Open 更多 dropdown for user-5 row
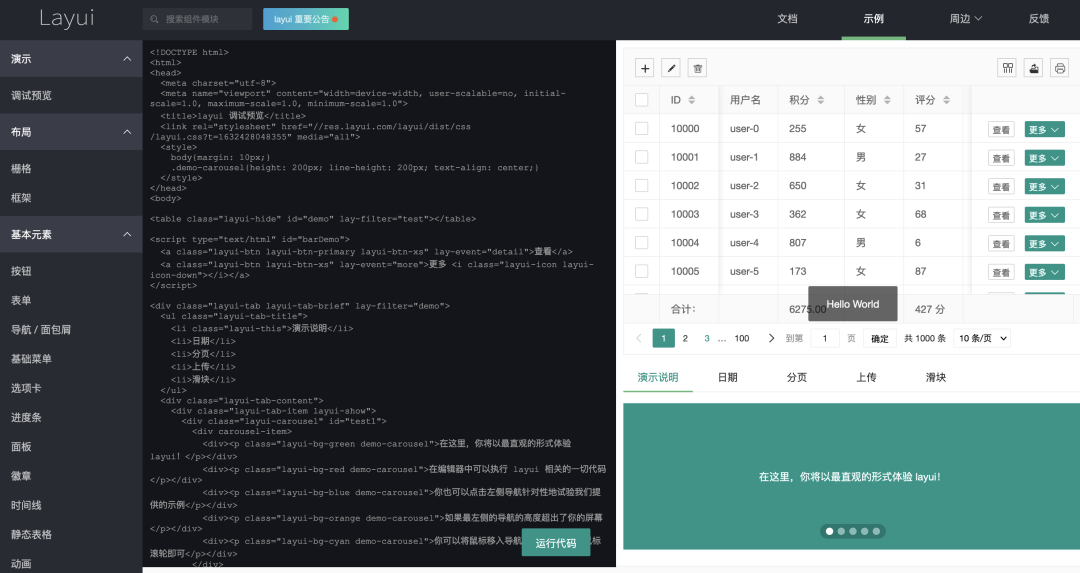The width and height of the screenshot is (1080, 573). point(1044,273)
